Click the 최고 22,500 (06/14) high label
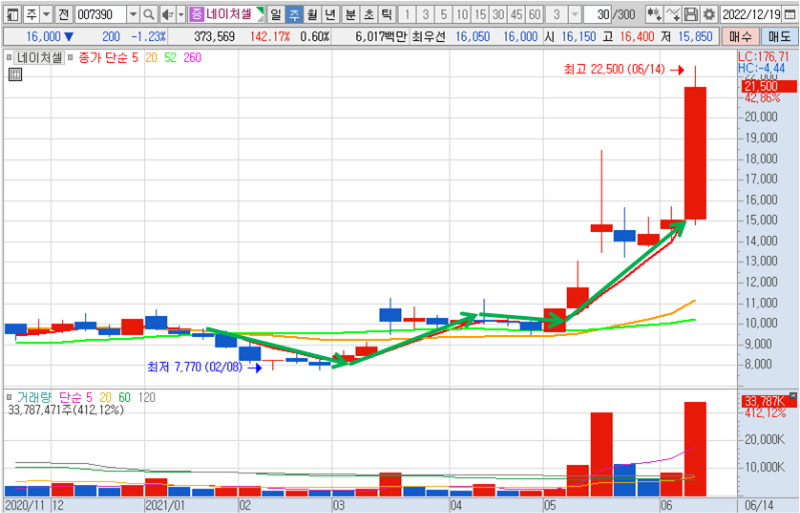 point(614,69)
